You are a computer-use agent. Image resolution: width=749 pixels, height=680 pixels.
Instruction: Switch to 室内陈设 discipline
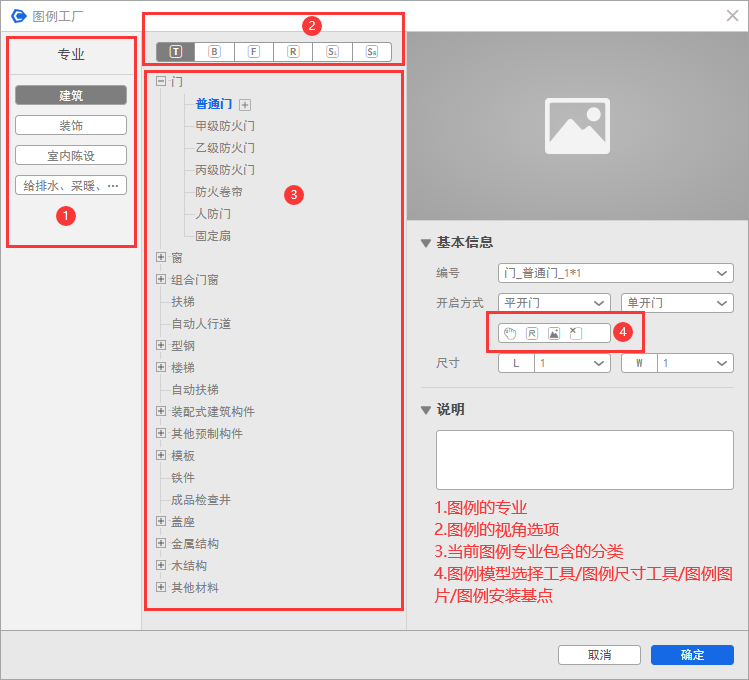pyautogui.click(x=71, y=155)
